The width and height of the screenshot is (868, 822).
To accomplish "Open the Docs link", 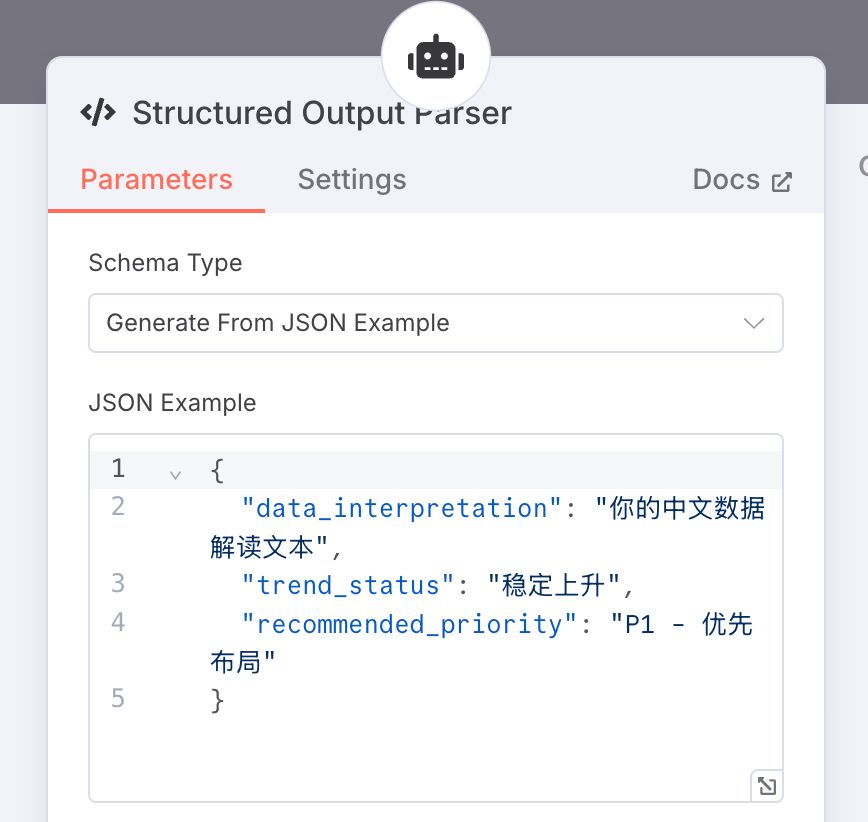I will coord(727,180).
